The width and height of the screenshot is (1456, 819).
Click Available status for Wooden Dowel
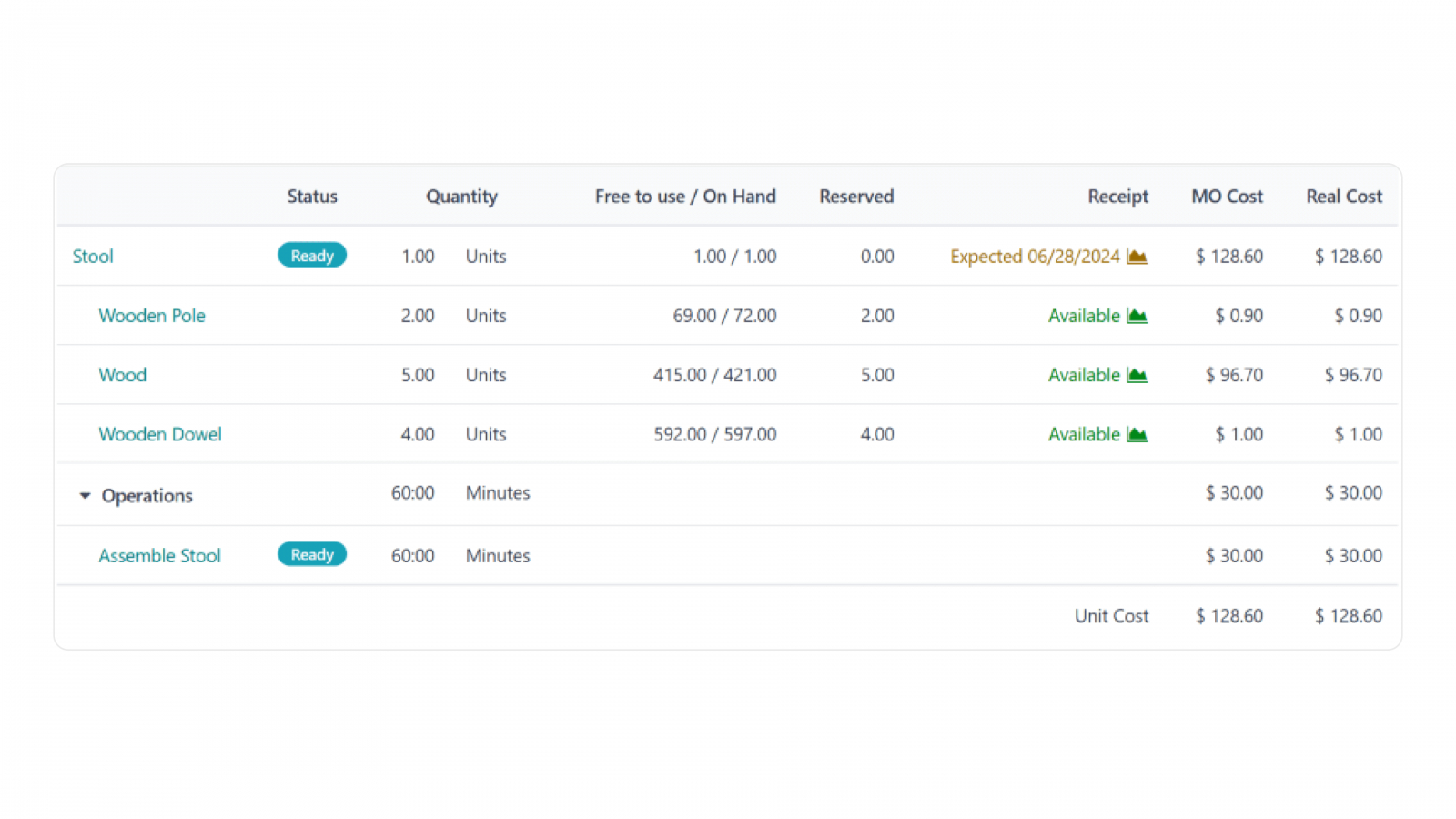(1084, 434)
